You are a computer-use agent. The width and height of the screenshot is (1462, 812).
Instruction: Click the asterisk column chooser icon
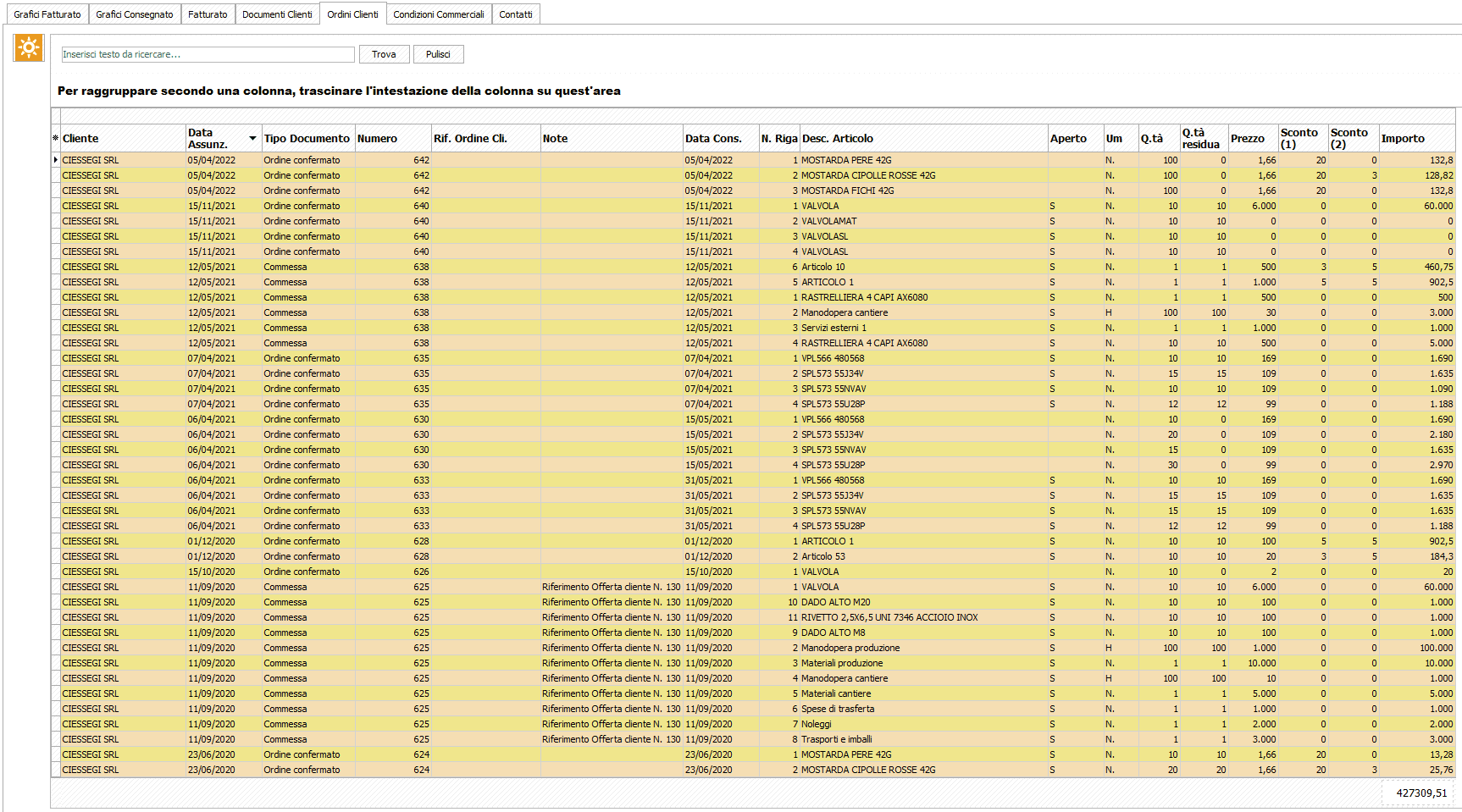(x=56, y=138)
